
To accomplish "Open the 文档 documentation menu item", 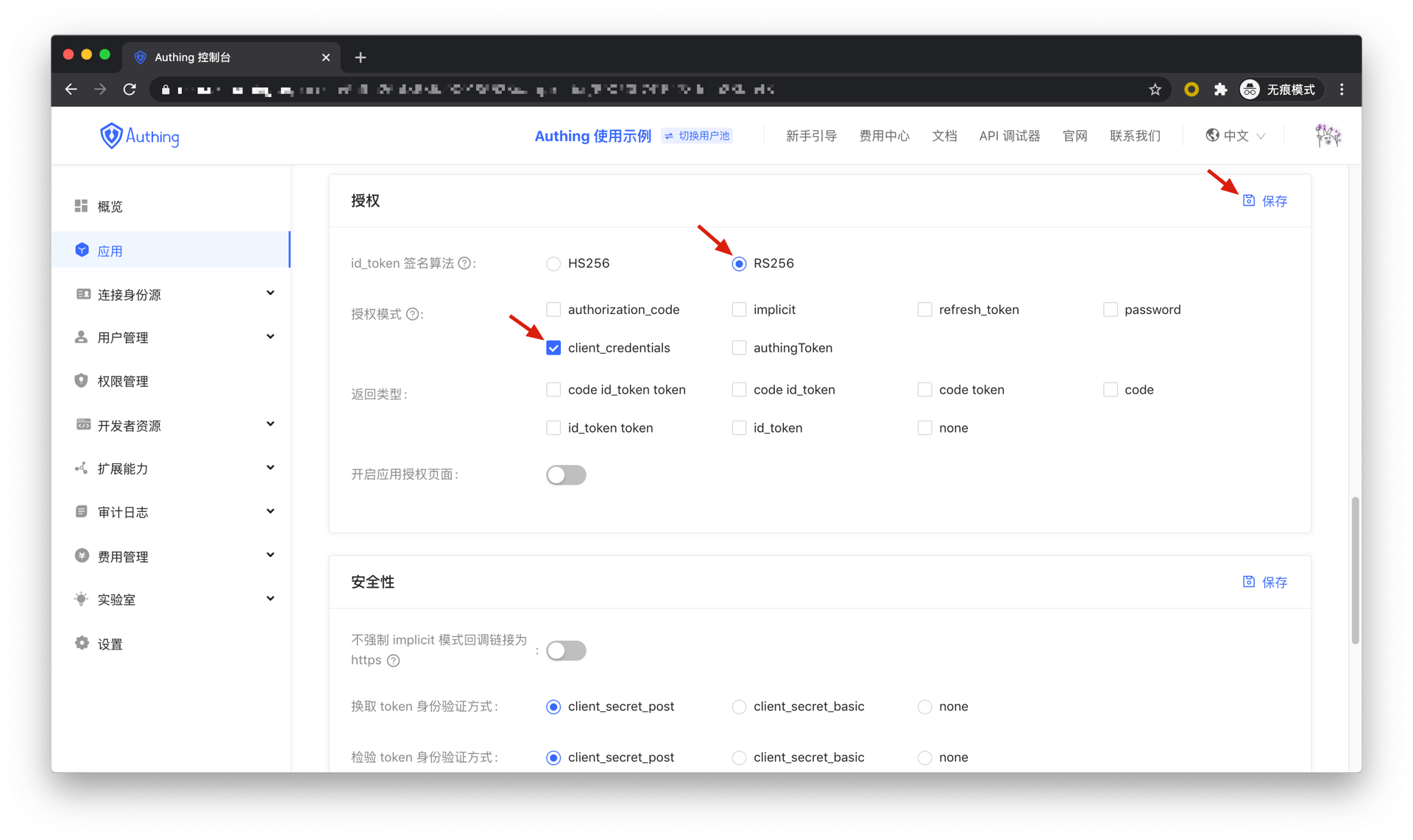I will point(944,135).
